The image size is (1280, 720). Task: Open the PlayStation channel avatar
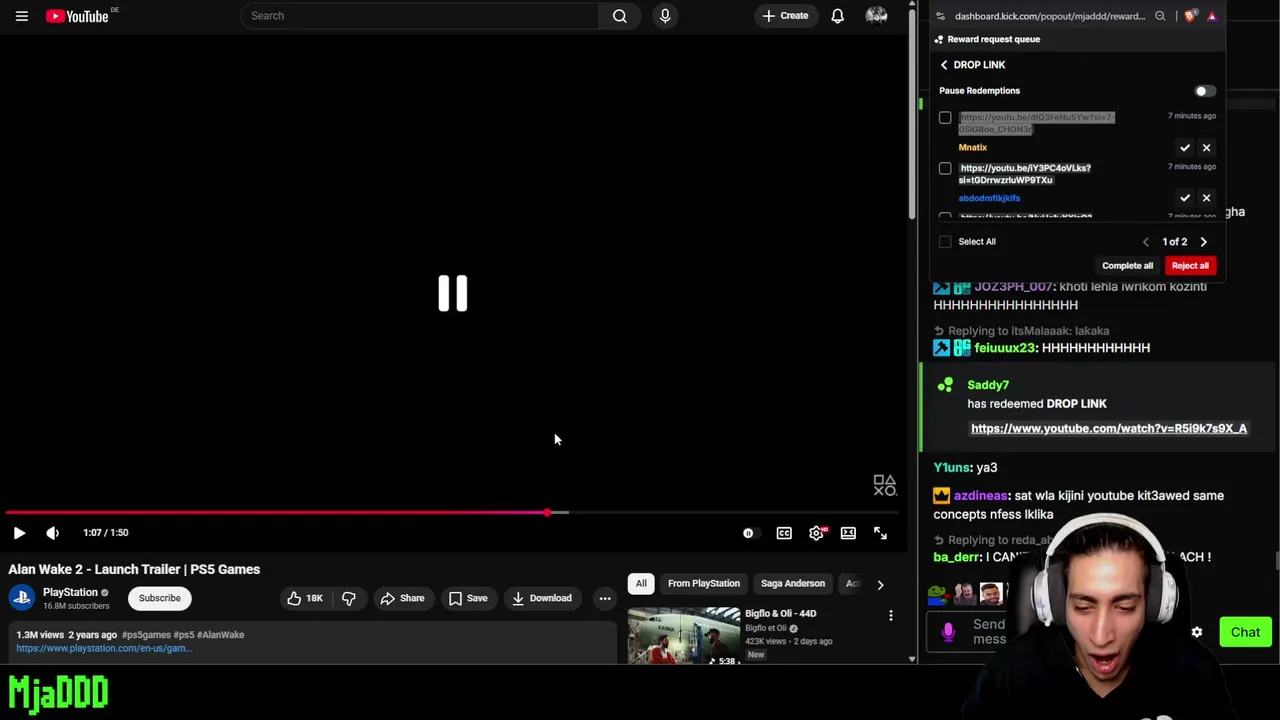click(22, 598)
